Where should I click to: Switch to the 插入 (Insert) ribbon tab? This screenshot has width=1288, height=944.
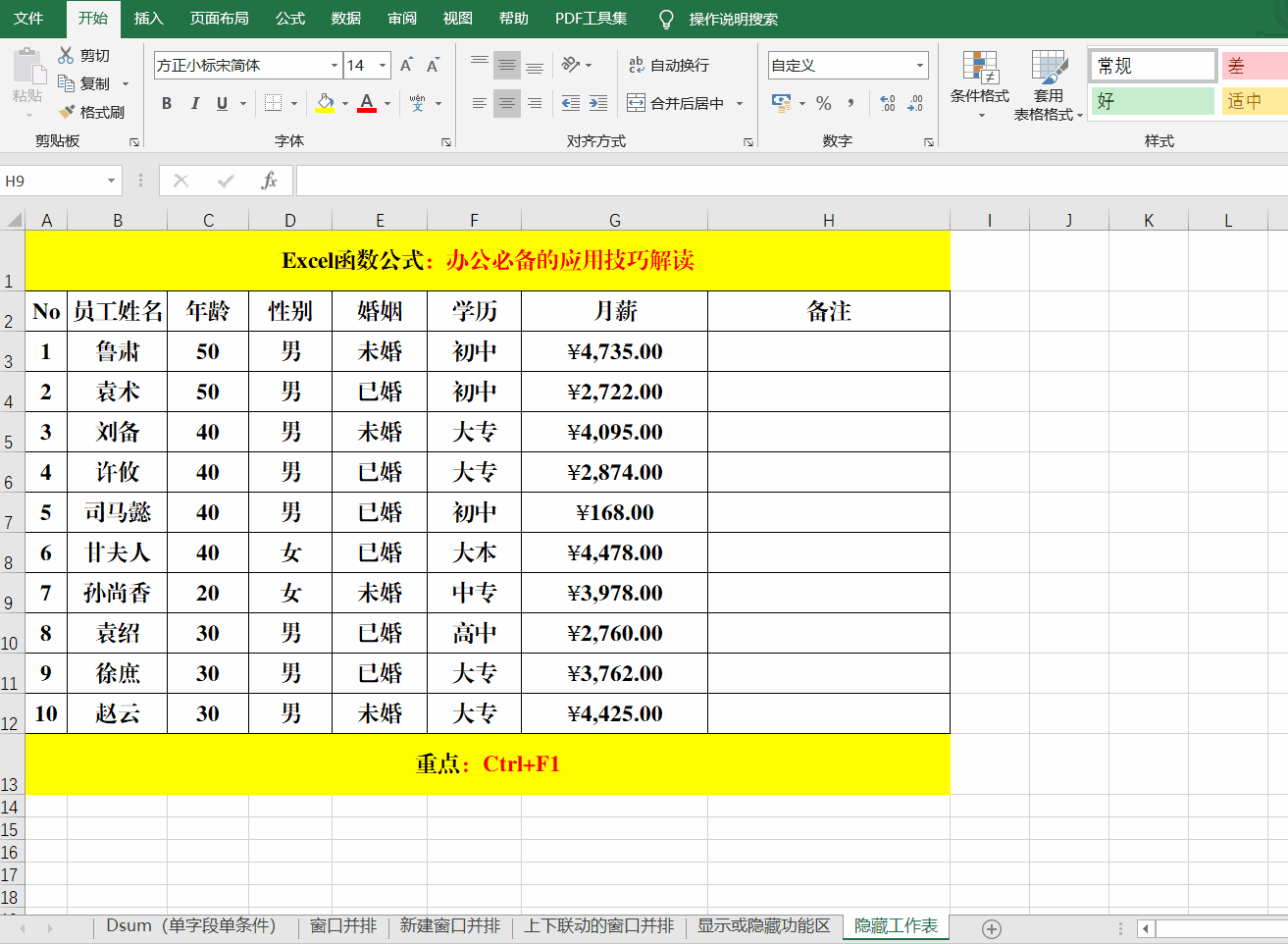click(148, 19)
